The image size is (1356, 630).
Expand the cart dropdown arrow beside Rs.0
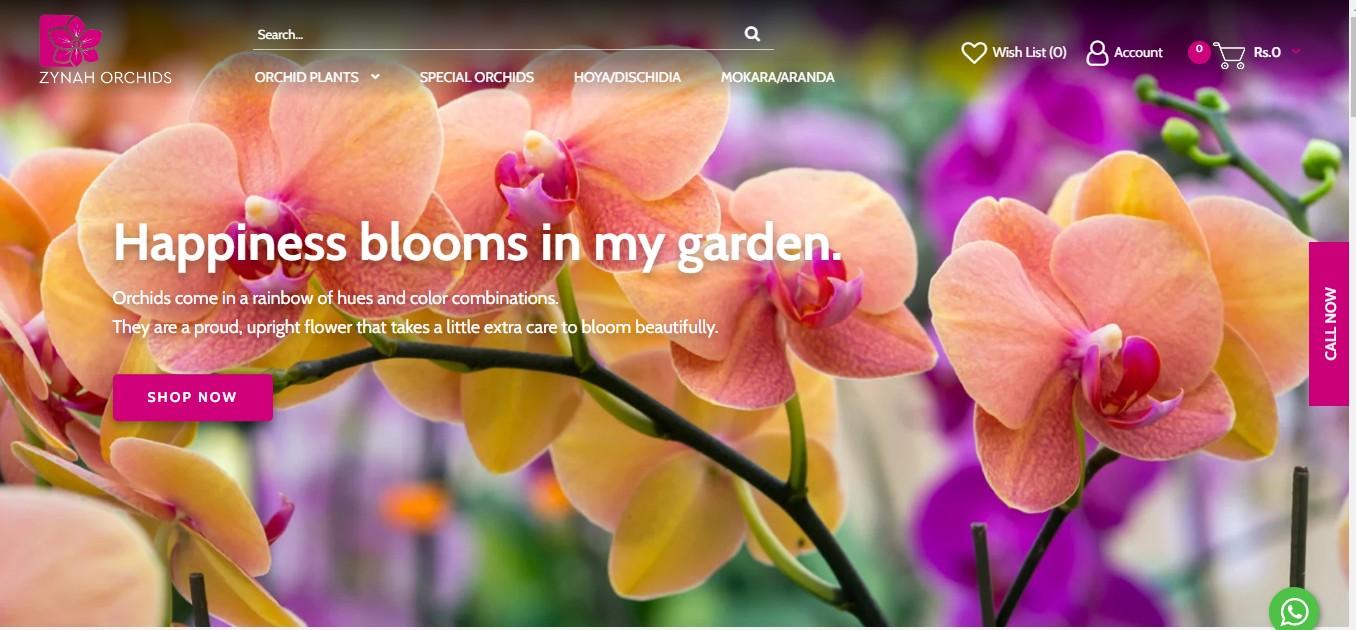(x=1296, y=52)
